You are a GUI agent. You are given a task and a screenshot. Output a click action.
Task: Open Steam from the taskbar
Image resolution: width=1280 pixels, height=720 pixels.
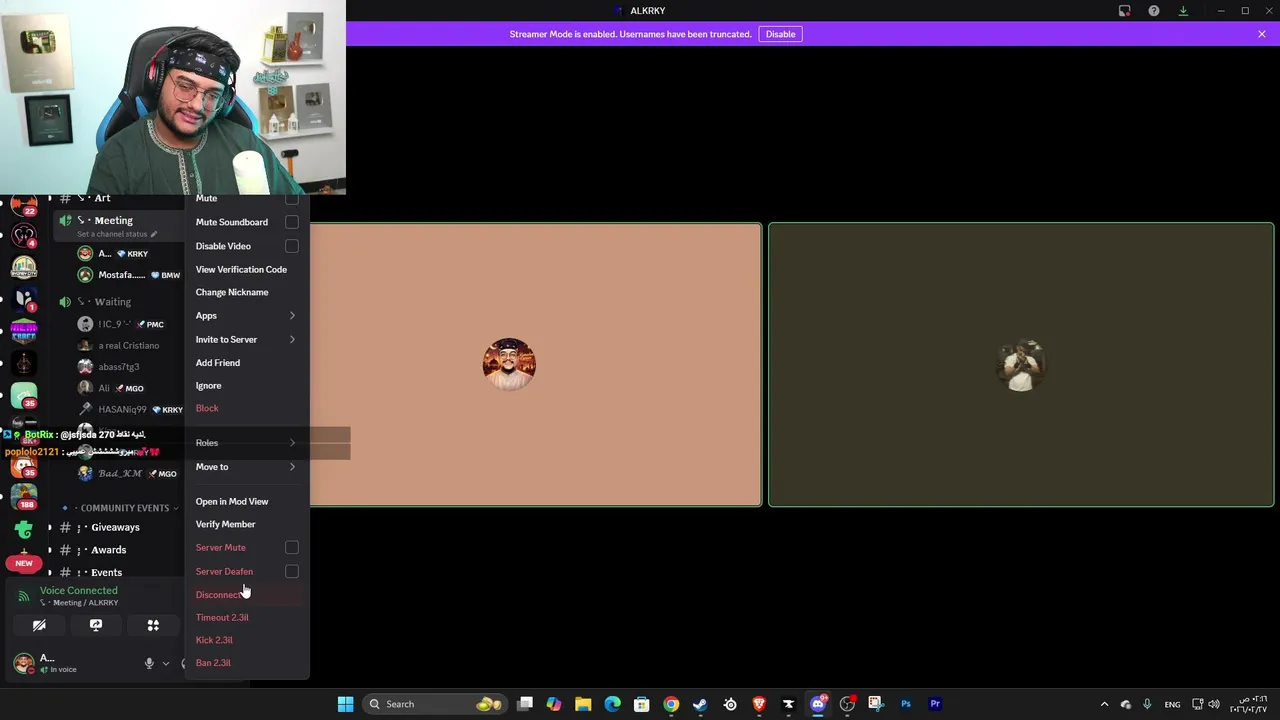coord(700,704)
